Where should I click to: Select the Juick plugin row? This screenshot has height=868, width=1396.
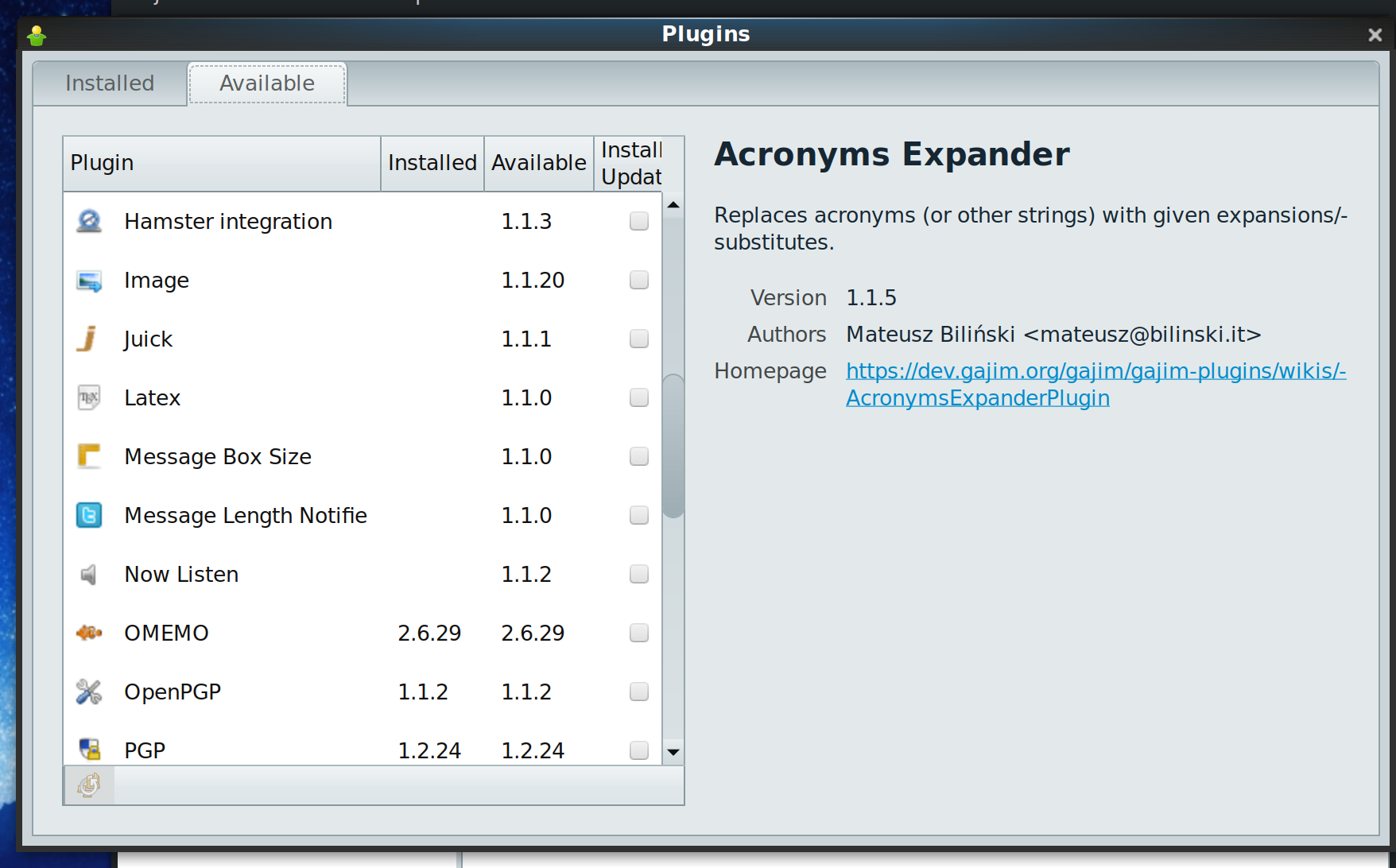pos(363,339)
